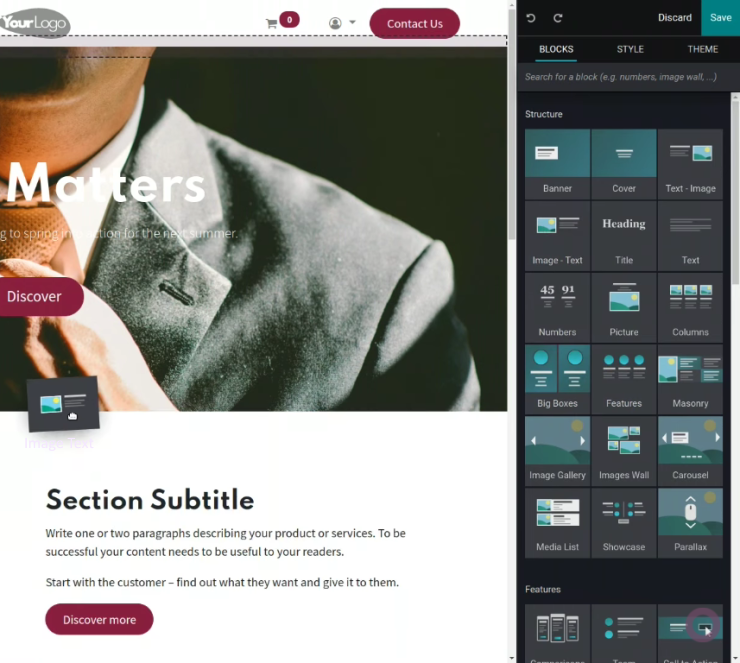740x663 pixels.
Task: Click the Contact Us button
Action: click(414, 24)
